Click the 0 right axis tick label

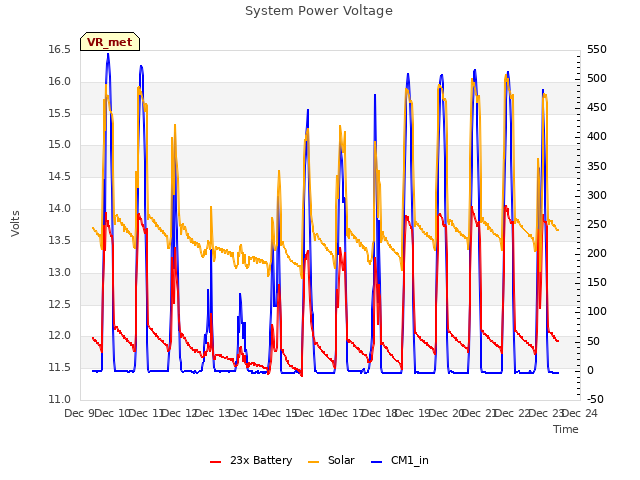click(590, 370)
